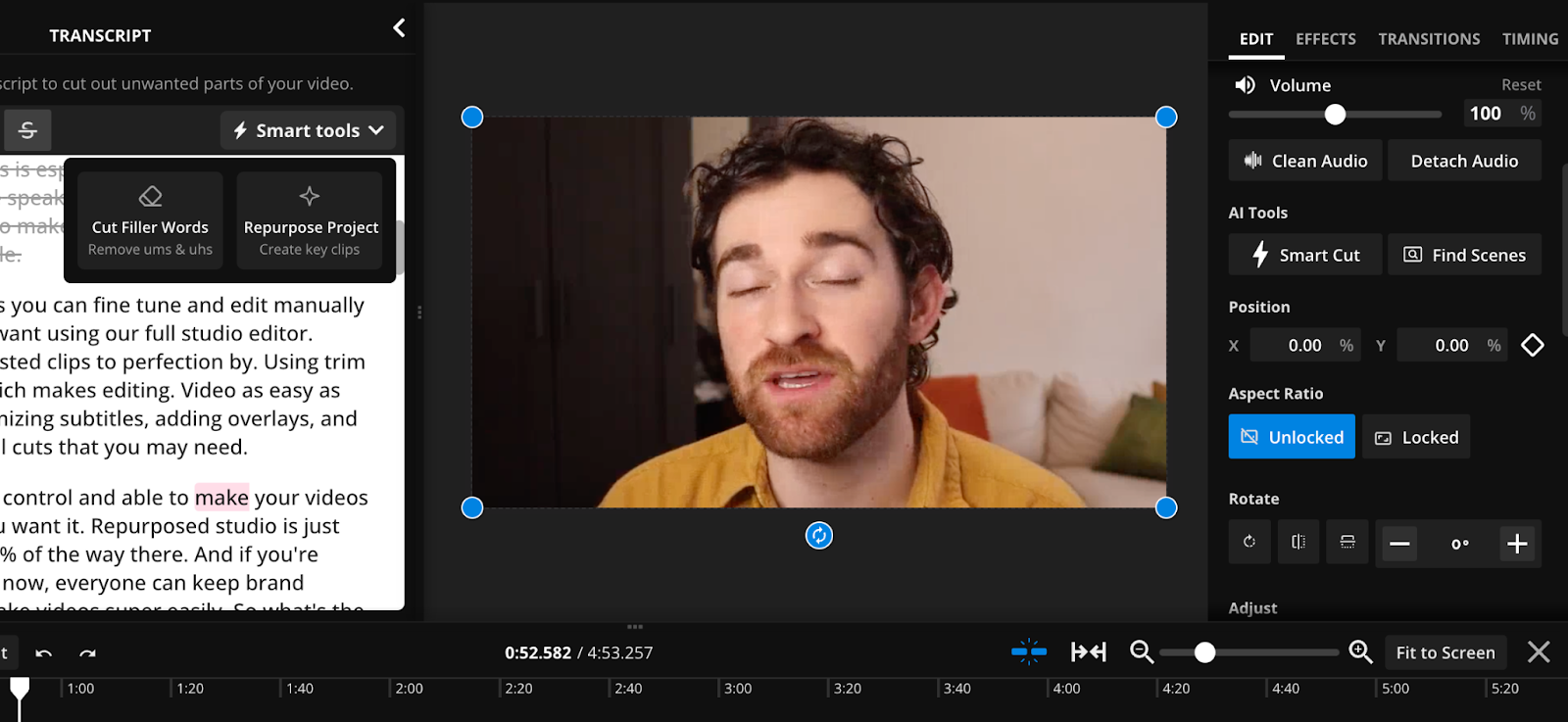The height and width of the screenshot is (722, 1568).
Task: Select Locked aspect ratio
Action: tap(1416, 437)
